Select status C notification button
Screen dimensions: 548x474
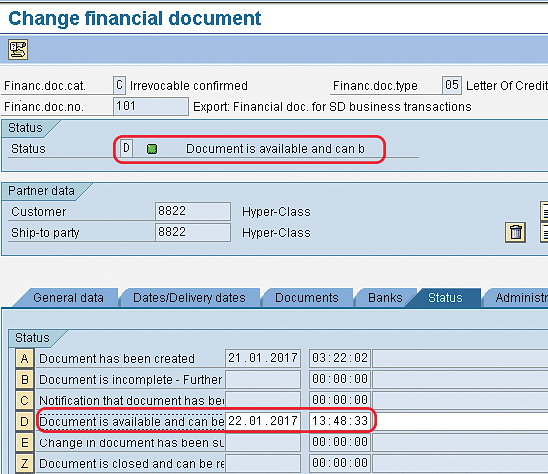24,401
